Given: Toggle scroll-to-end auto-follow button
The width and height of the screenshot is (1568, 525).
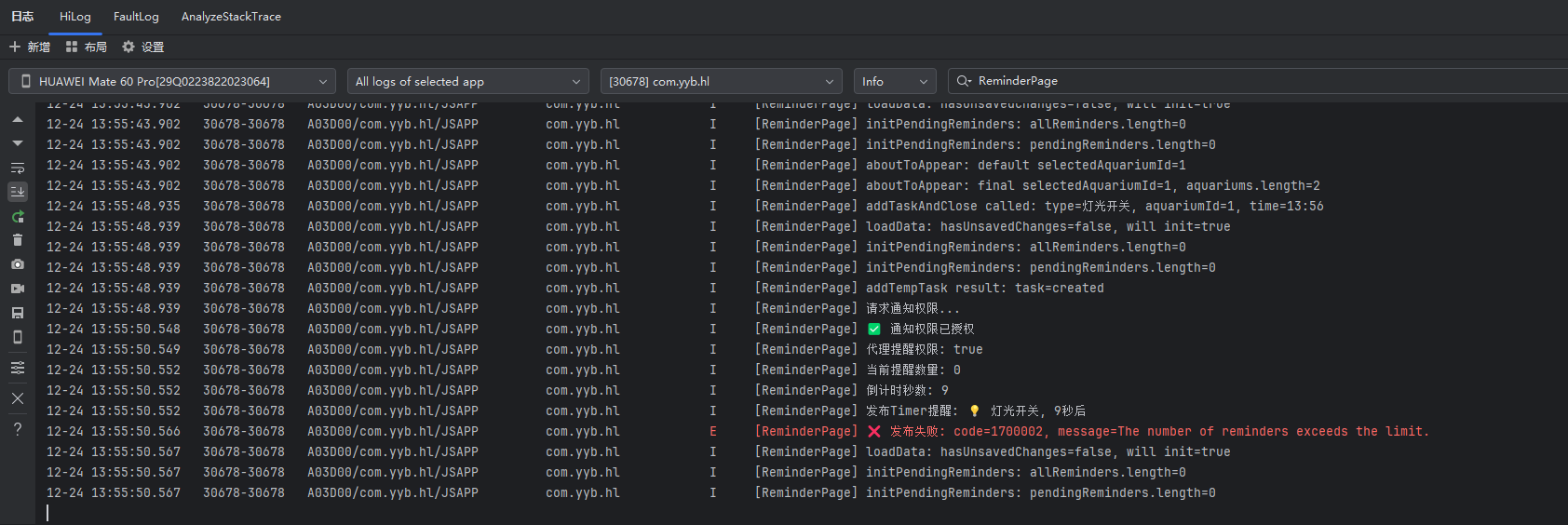Looking at the screenshot, I should point(18,192).
